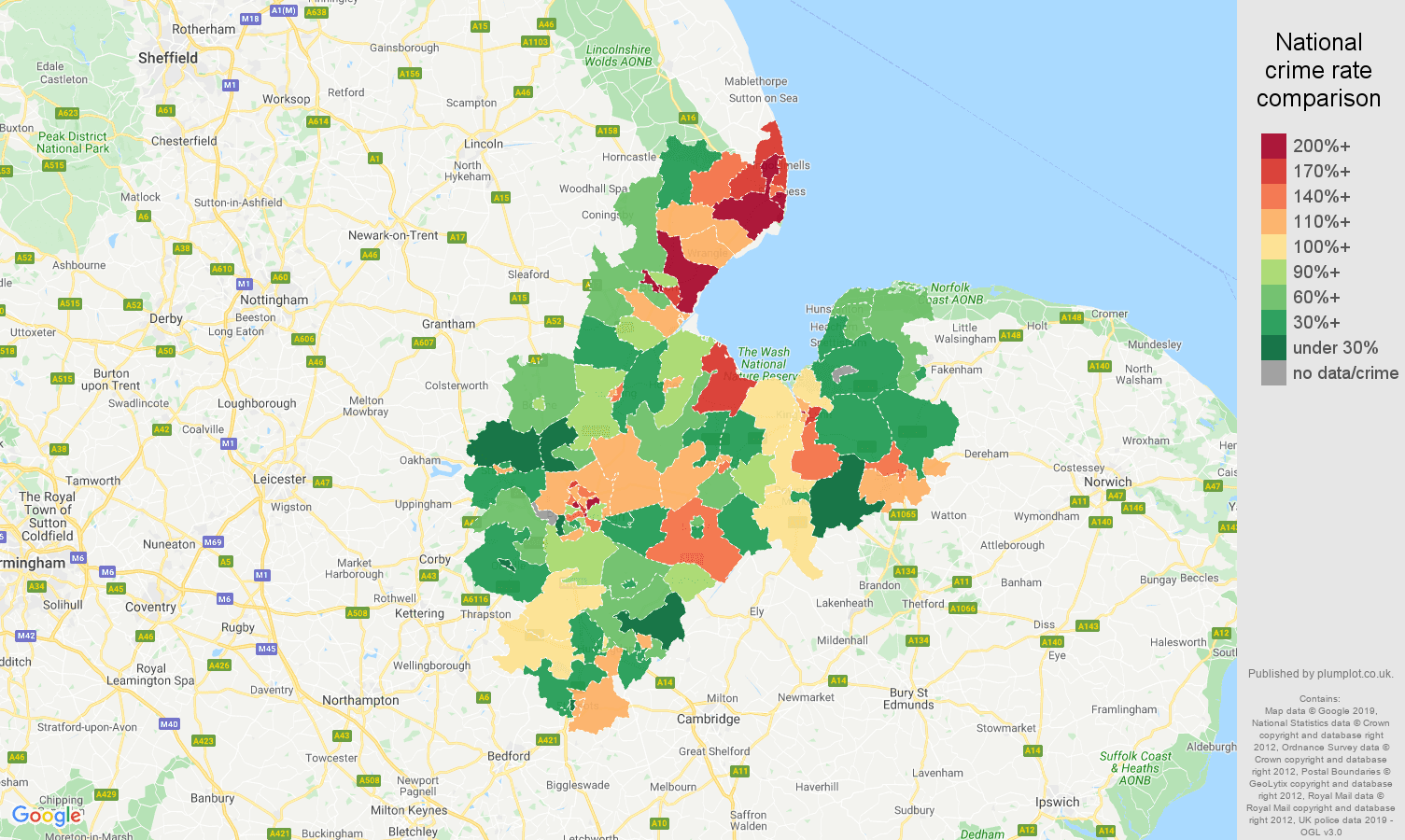Click the A1(M) road shield at top left
The width and height of the screenshot is (1405, 840).
pos(282,9)
